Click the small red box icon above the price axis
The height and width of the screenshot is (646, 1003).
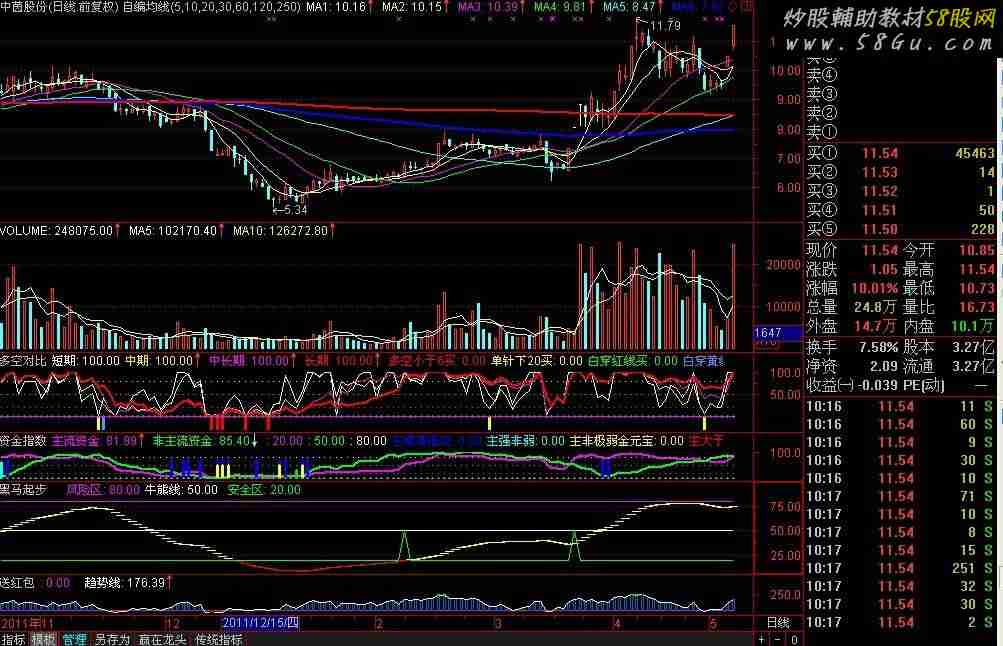(749, 6)
